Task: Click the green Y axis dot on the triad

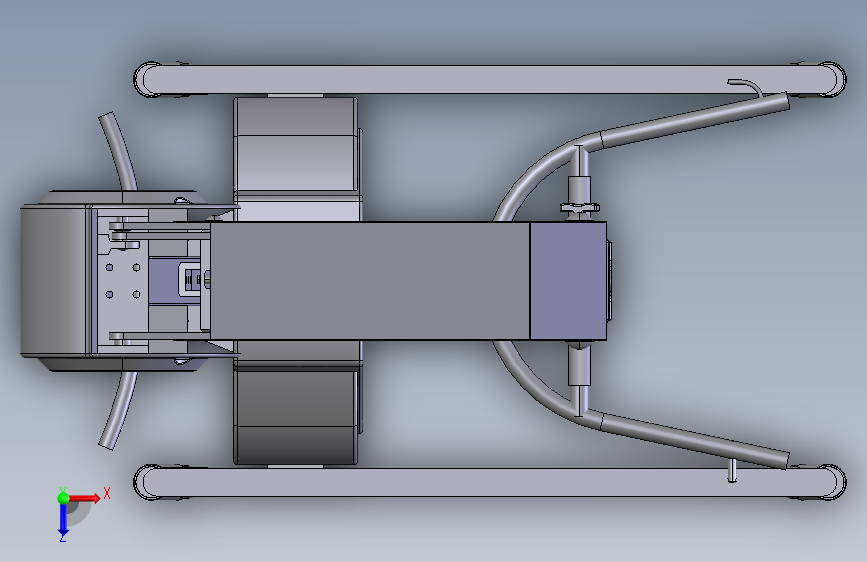Action: pyautogui.click(x=63, y=498)
